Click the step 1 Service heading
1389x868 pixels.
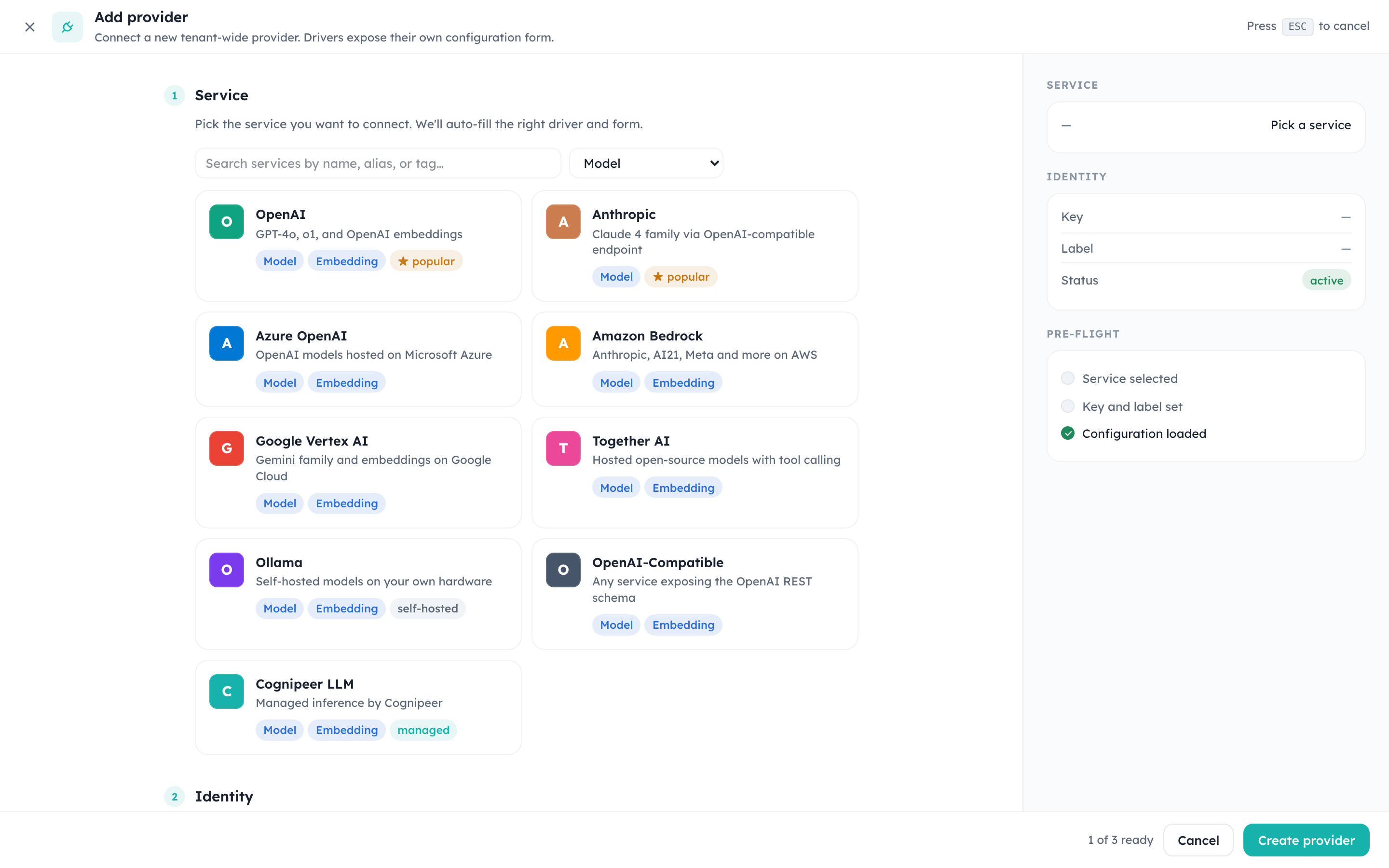(221, 95)
